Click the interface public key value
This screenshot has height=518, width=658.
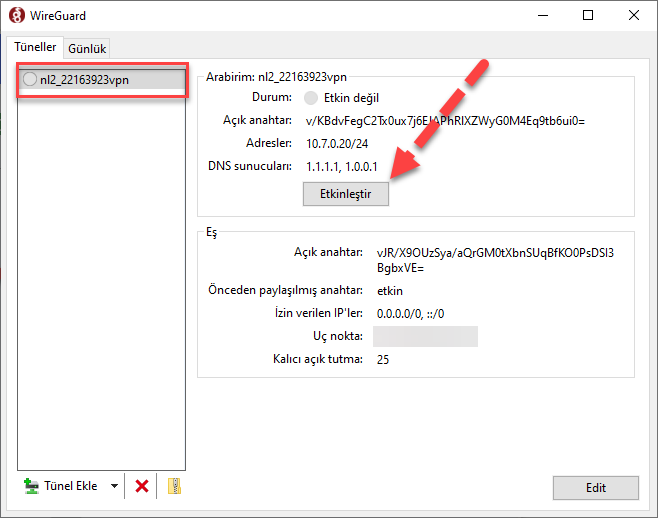coord(445,121)
